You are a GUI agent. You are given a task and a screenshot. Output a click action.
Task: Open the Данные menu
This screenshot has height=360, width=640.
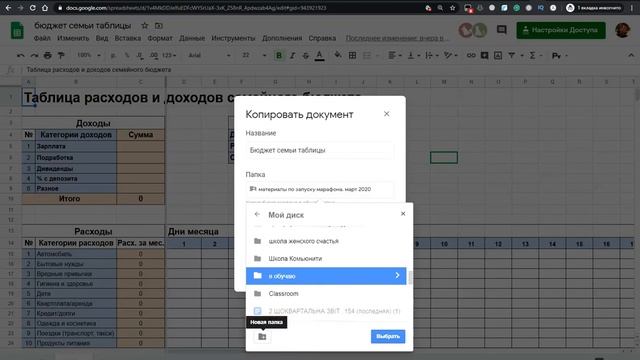point(192,38)
